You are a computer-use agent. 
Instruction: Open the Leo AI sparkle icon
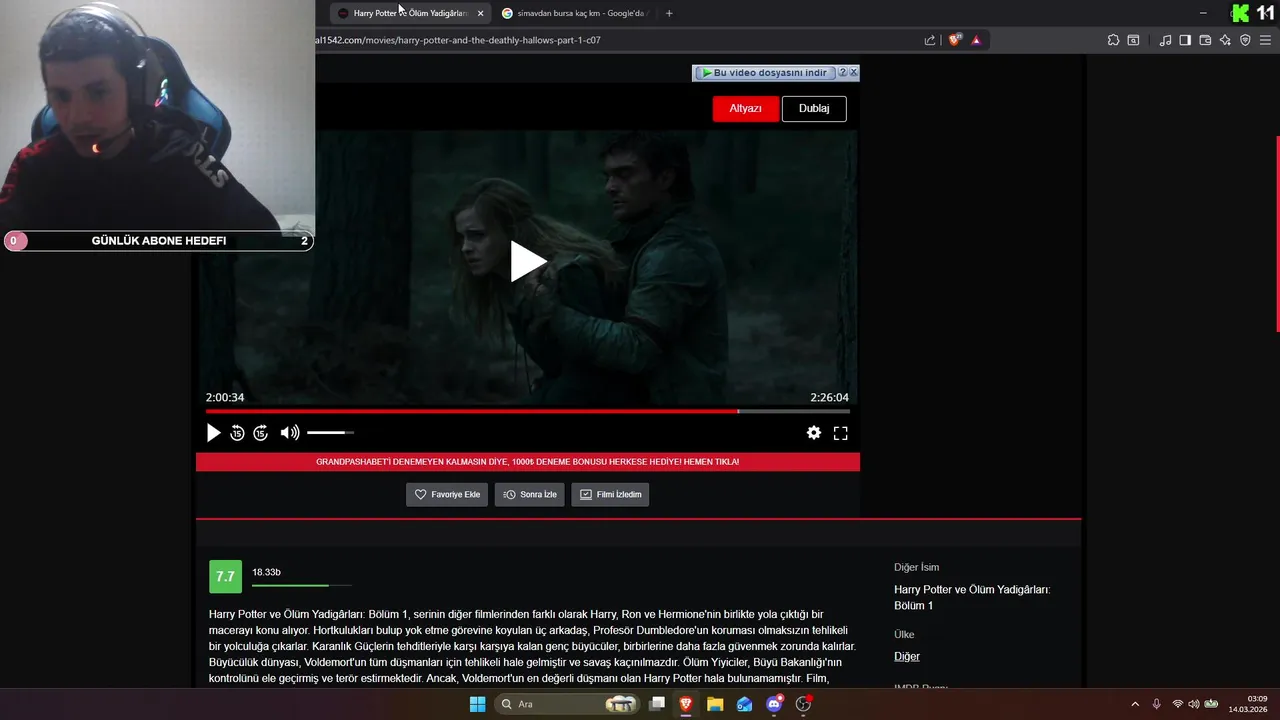pos(1225,40)
